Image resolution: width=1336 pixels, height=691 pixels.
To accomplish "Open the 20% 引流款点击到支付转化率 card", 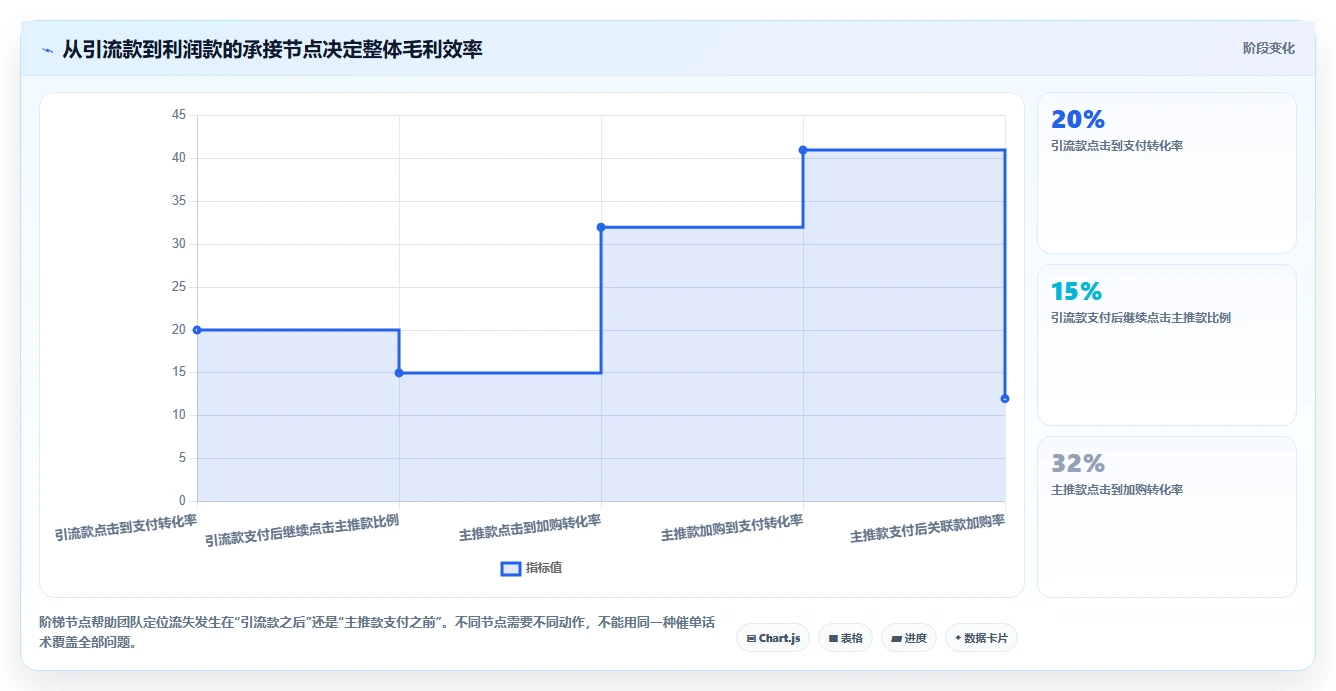I will tap(1167, 173).
